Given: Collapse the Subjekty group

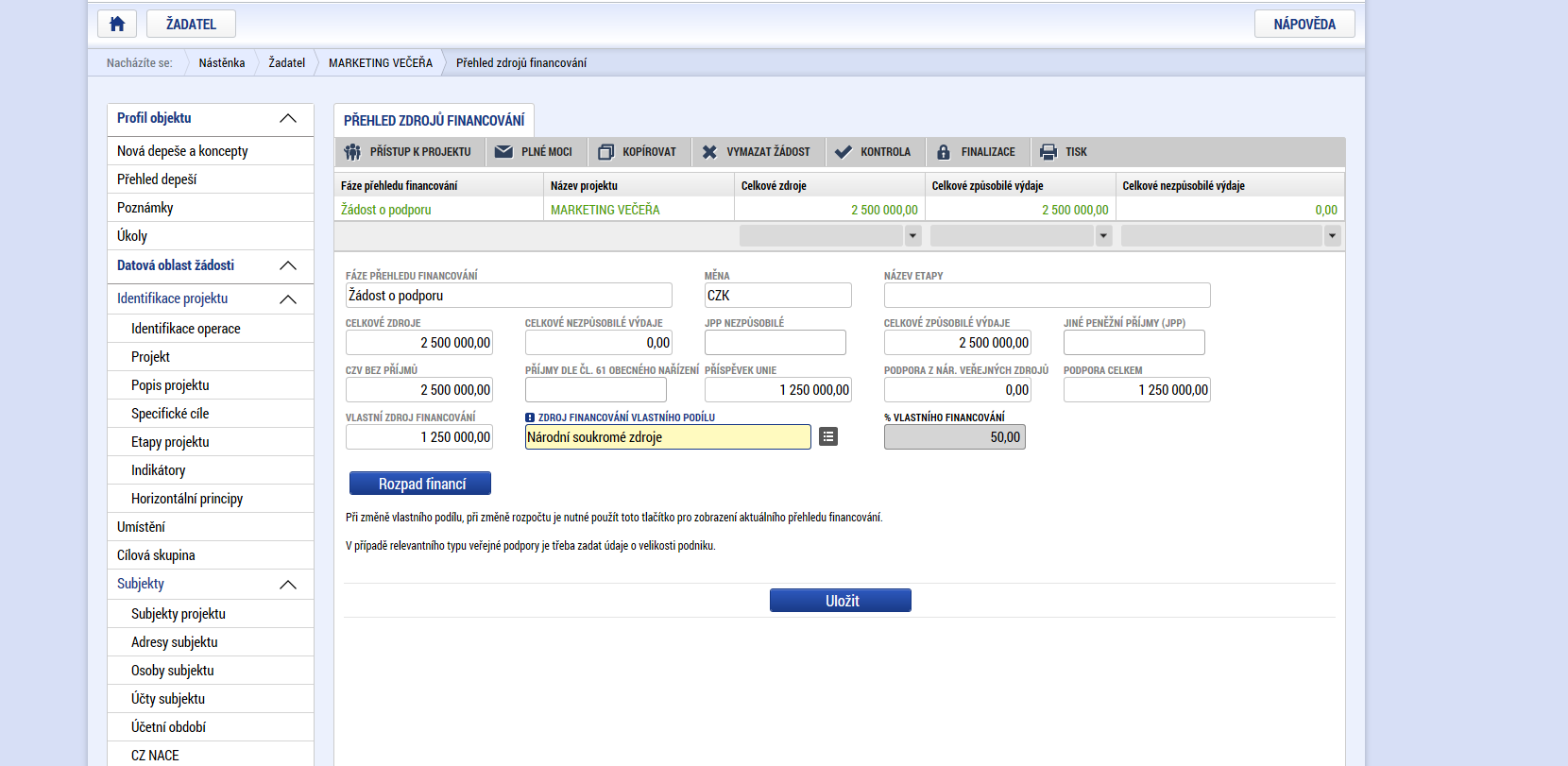Looking at the screenshot, I should coord(288,585).
